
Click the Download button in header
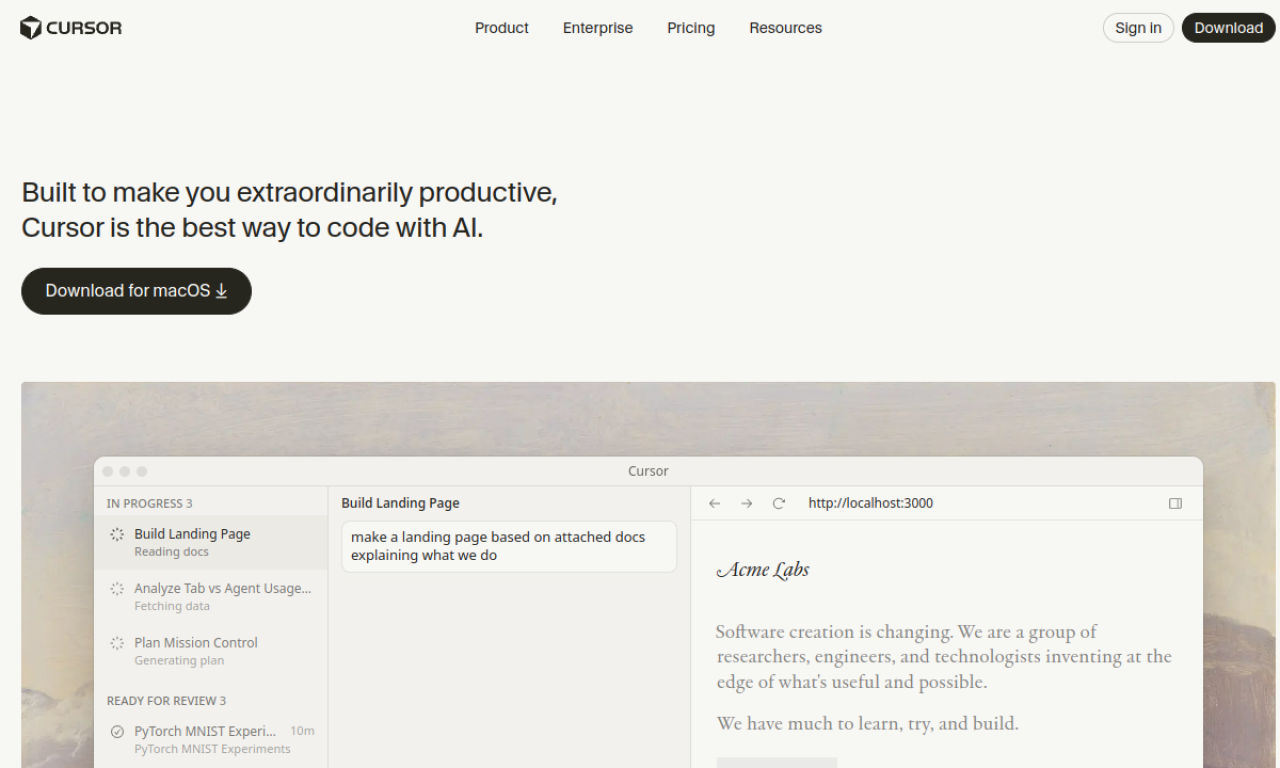point(1228,28)
